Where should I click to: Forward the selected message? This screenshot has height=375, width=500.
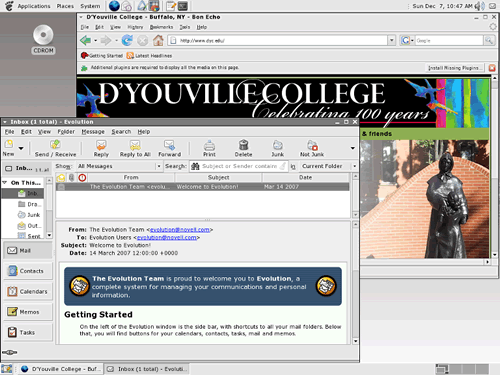pos(169,148)
